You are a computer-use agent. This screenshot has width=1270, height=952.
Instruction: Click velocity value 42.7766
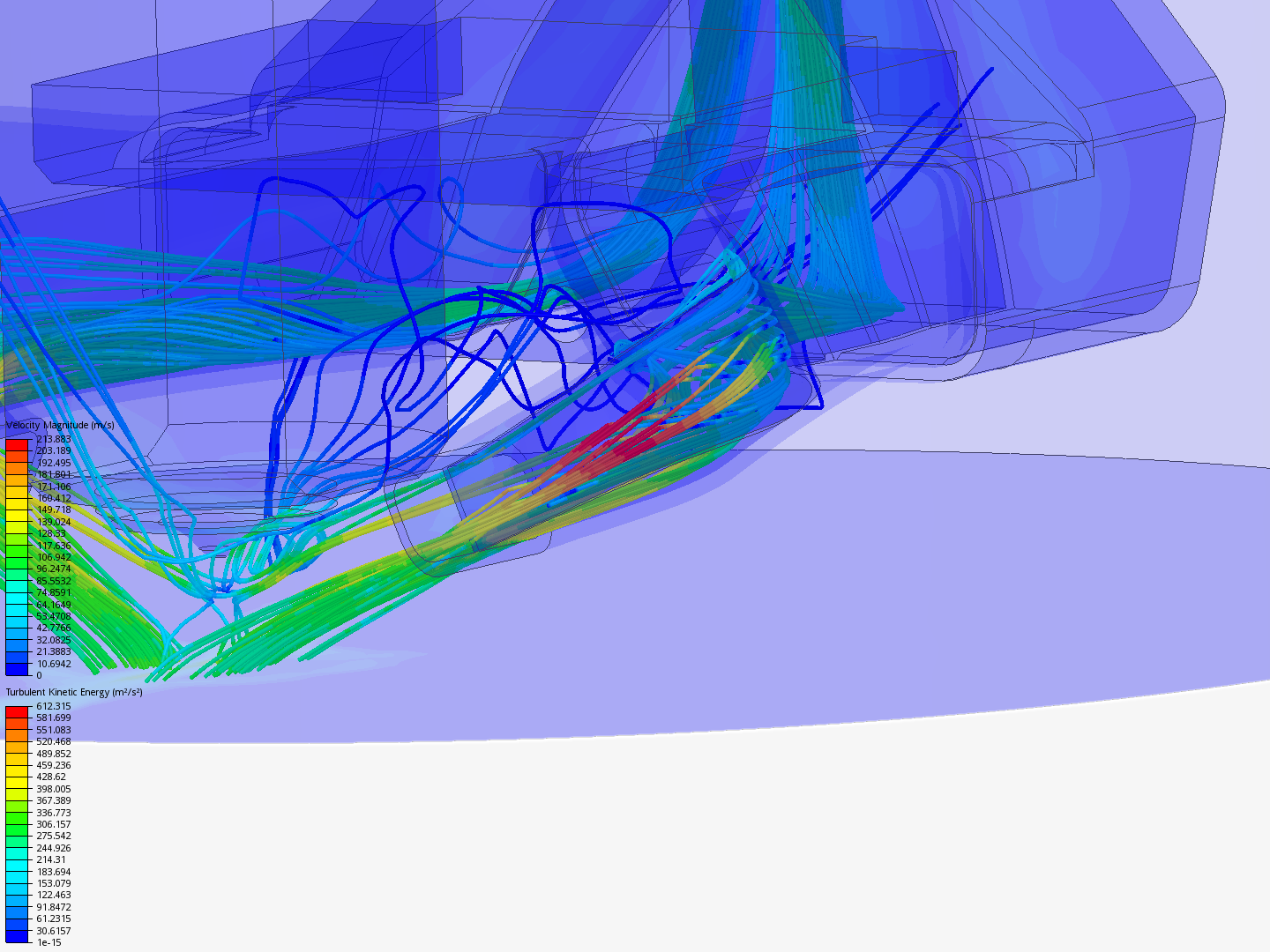click(54, 628)
